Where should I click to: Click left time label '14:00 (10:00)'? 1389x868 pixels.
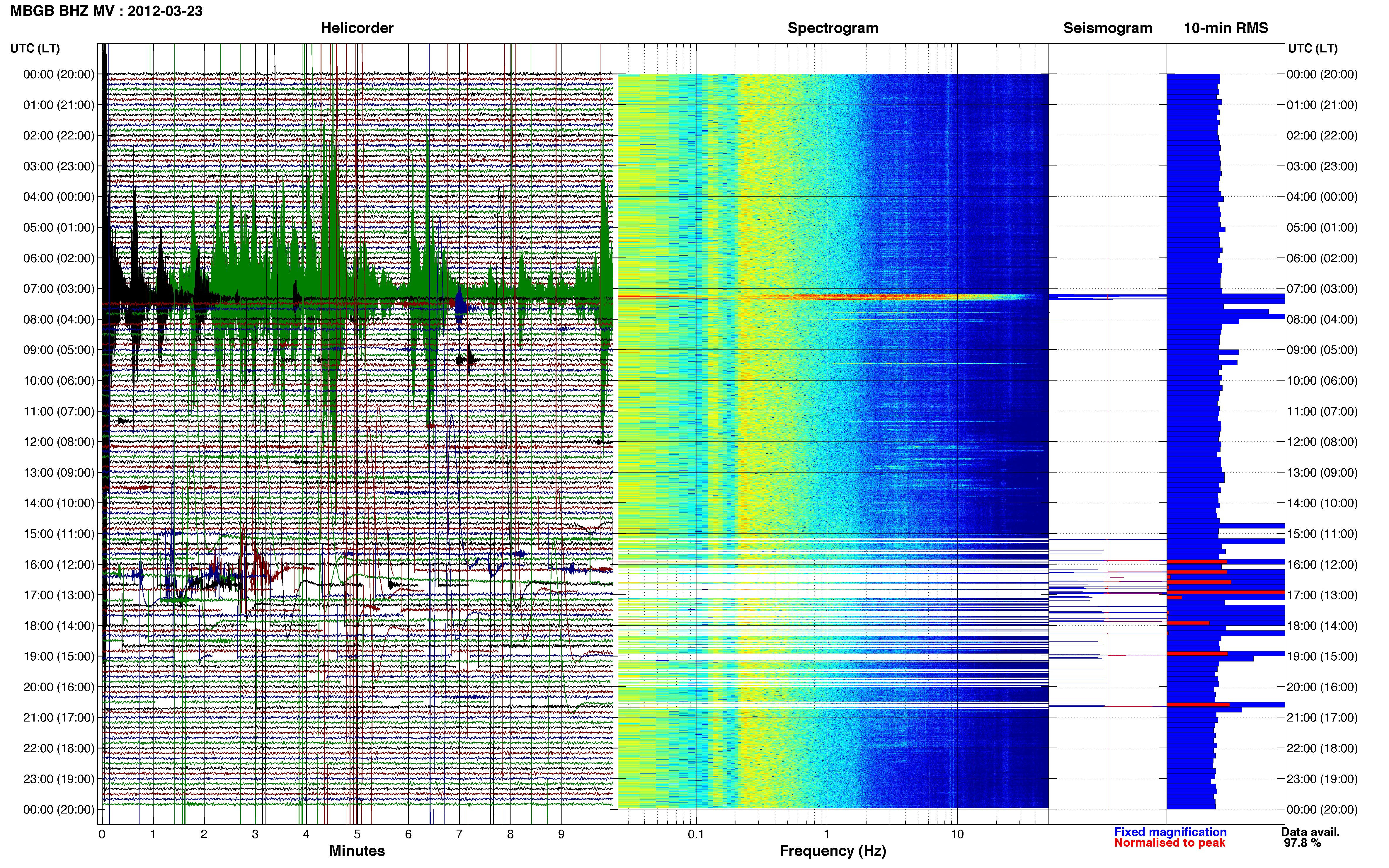point(59,504)
